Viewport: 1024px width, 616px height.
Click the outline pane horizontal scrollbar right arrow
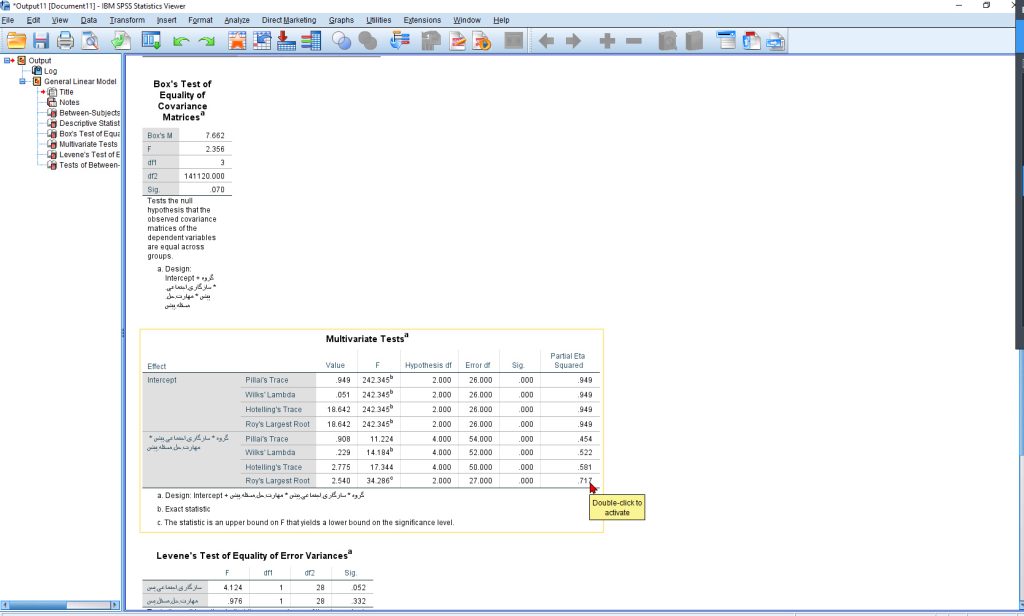tap(115, 605)
